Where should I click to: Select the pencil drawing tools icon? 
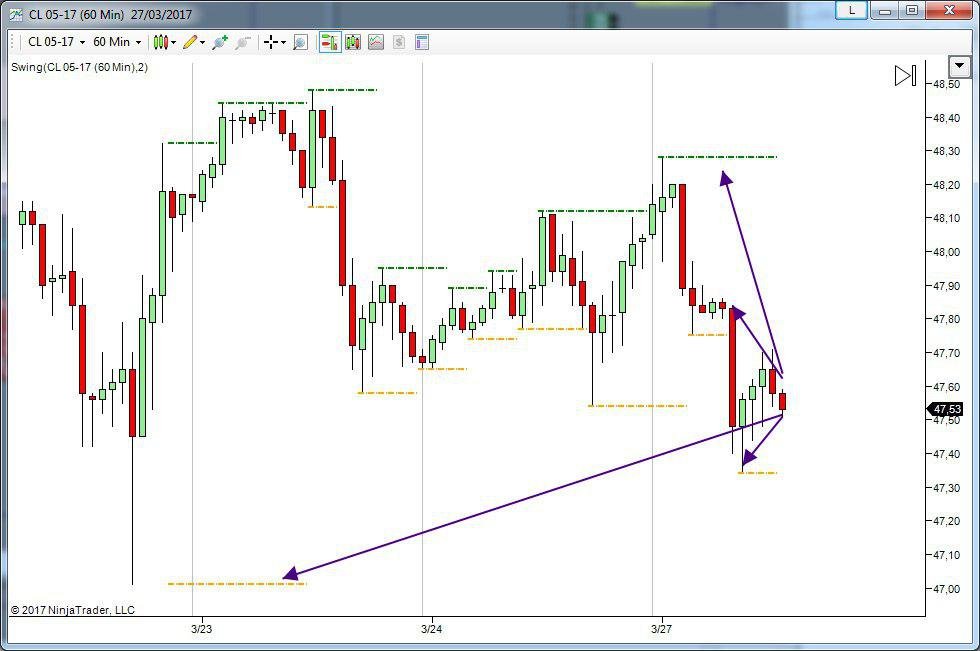190,42
